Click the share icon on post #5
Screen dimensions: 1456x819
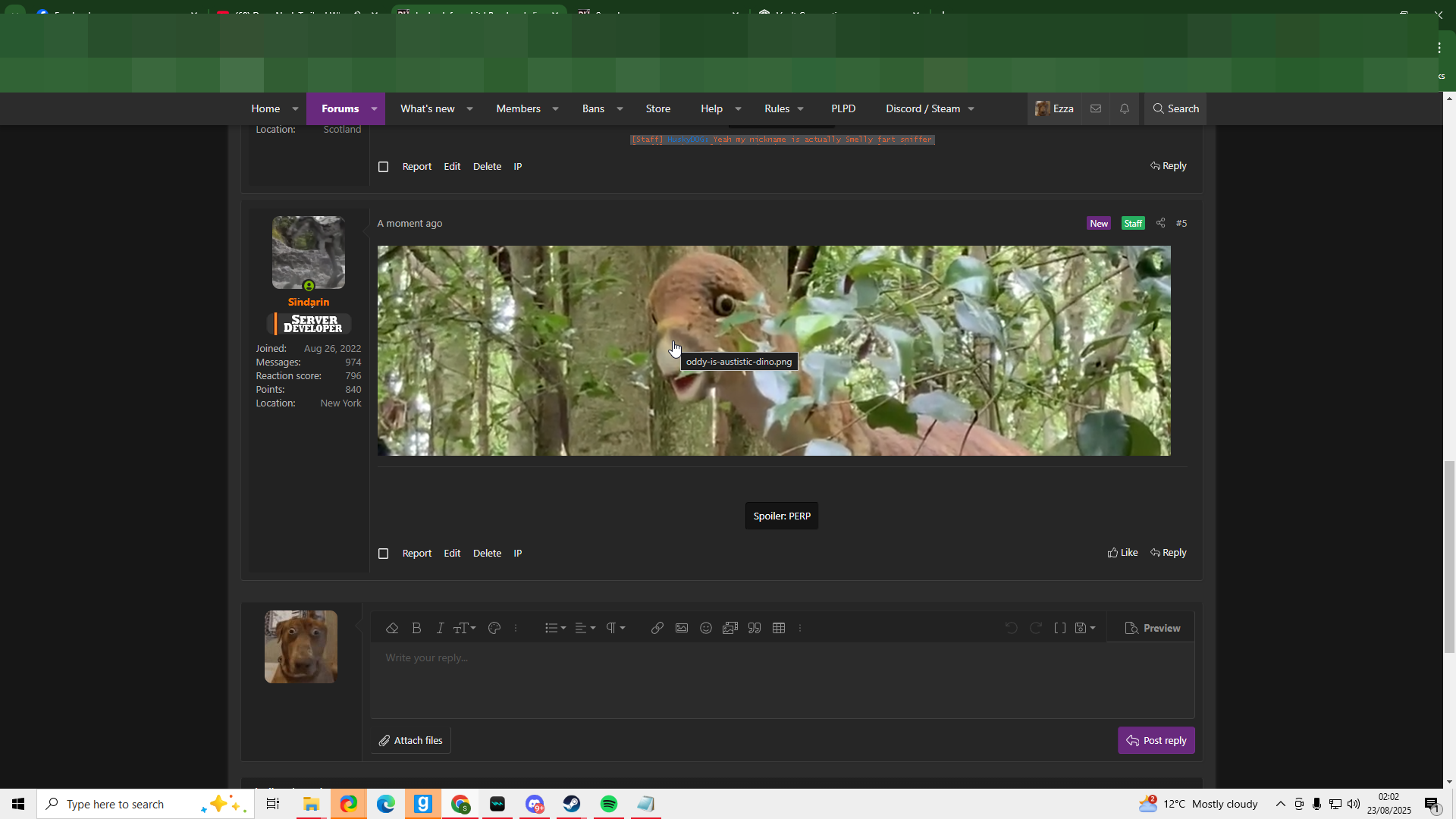point(1160,223)
